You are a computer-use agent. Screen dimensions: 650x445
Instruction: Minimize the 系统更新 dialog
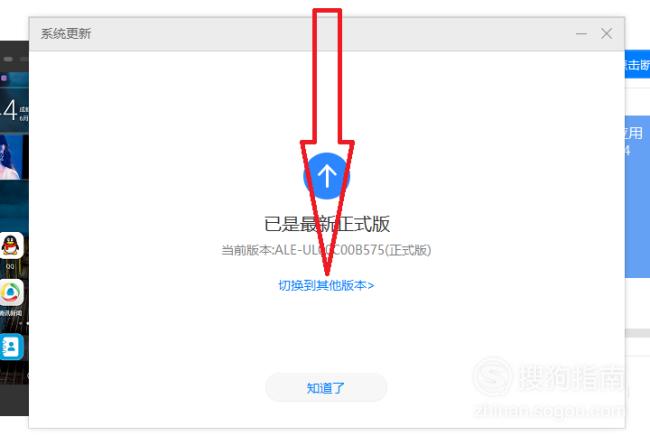(581, 34)
